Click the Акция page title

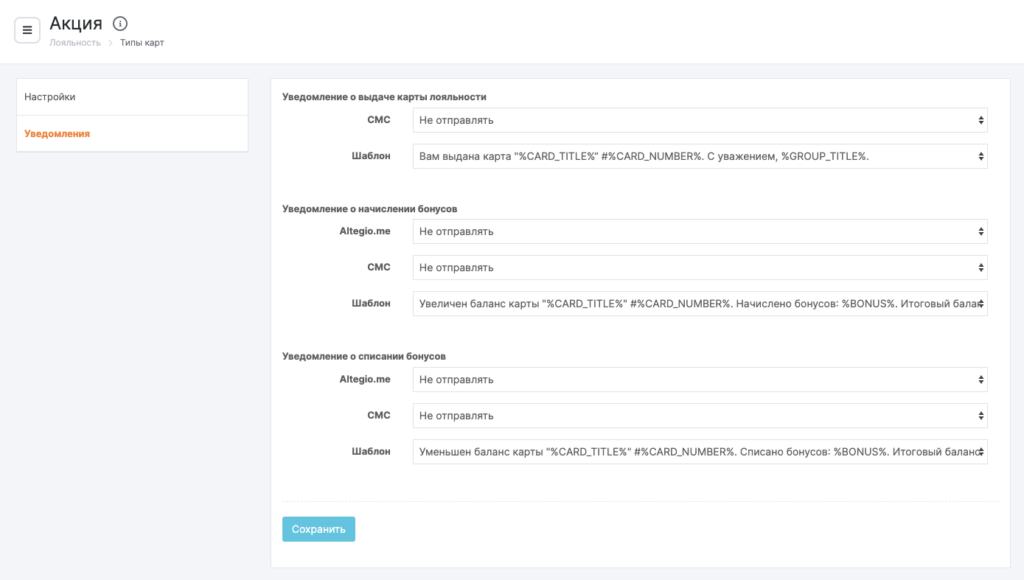pos(76,23)
